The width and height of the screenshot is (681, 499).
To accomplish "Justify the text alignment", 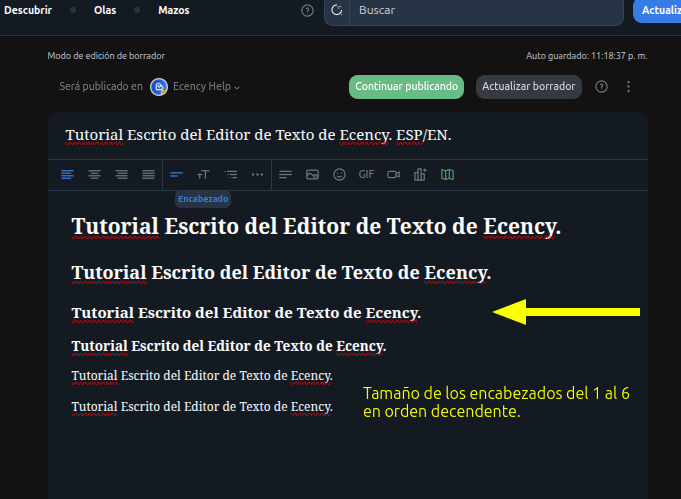I will tap(149, 175).
